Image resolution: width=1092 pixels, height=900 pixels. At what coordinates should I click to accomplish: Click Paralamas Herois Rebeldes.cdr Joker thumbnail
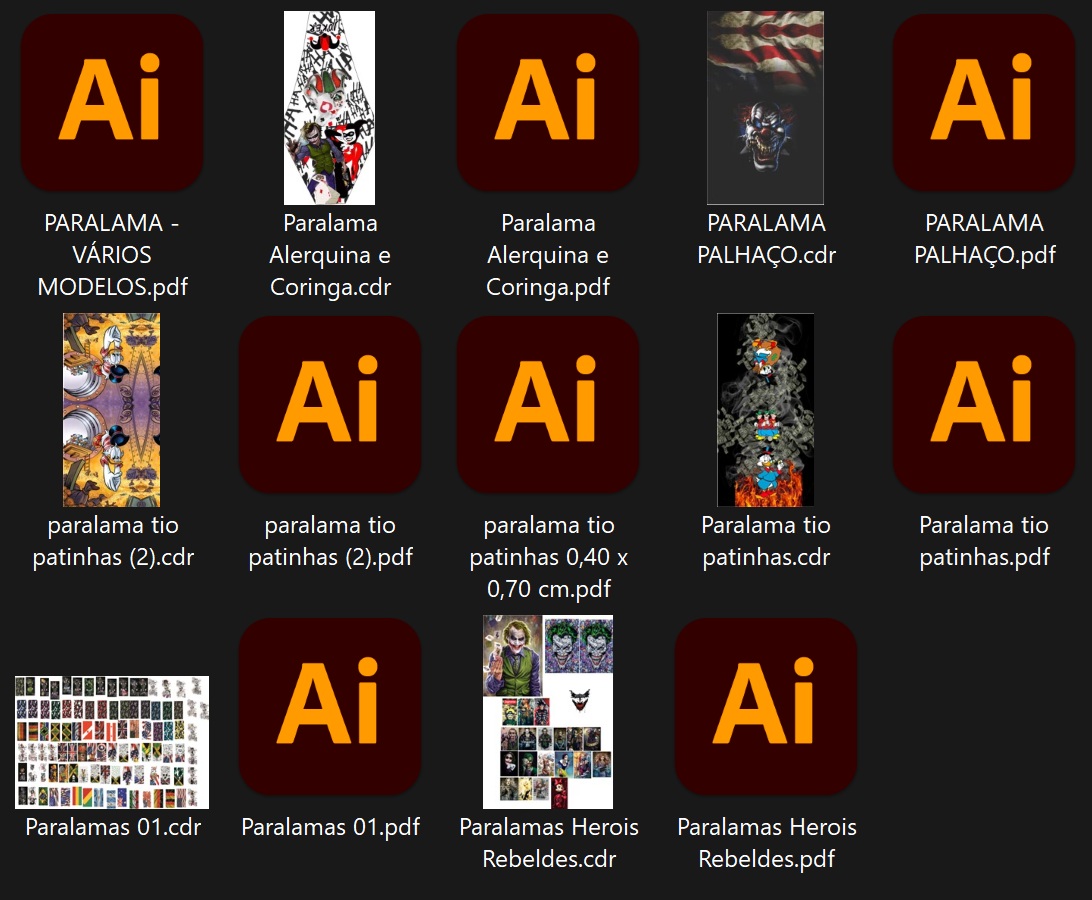548,712
